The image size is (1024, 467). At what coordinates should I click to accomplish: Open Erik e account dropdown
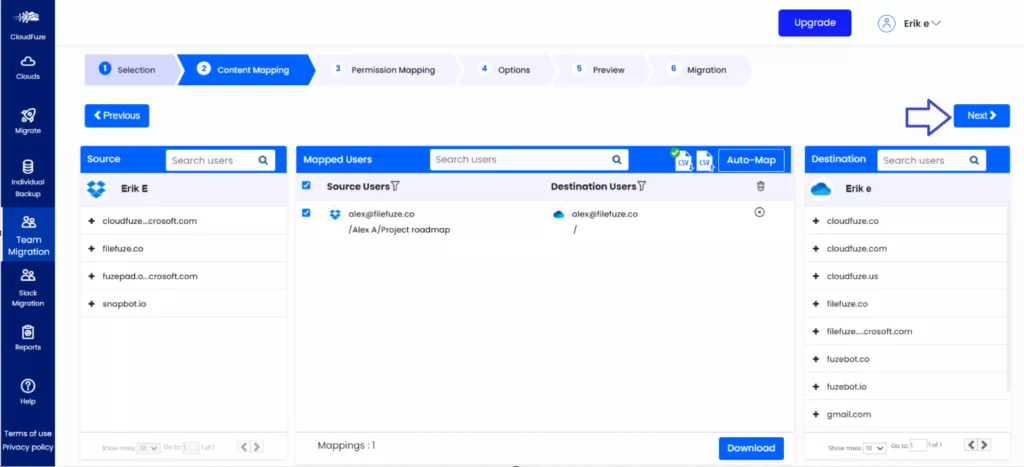click(x=921, y=24)
